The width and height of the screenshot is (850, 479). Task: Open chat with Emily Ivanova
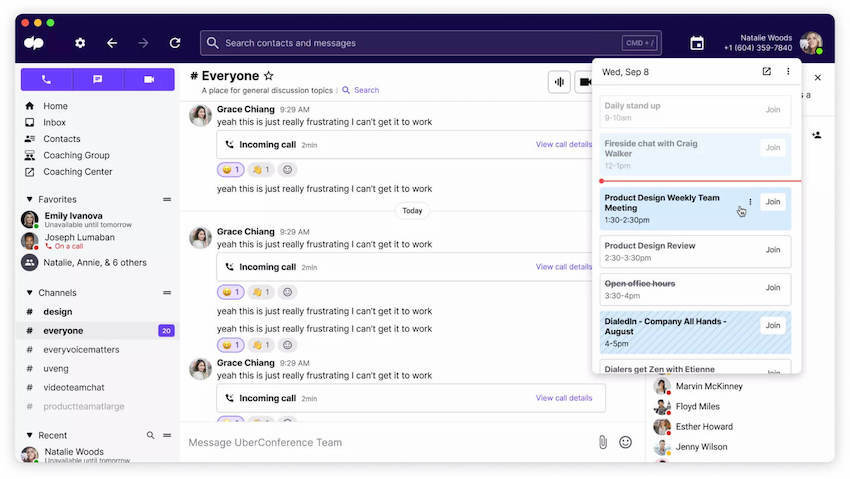pyautogui.click(x=98, y=219)
